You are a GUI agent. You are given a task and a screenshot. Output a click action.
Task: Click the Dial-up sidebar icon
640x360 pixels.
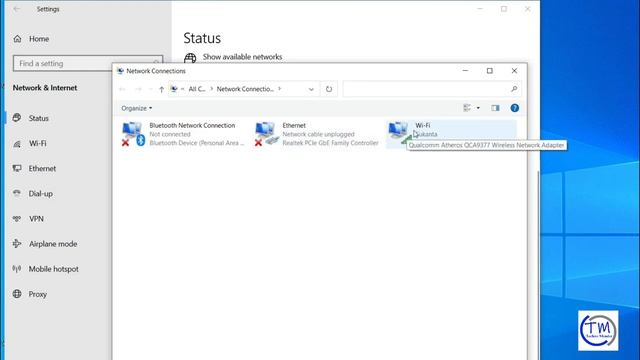pos(17,193)
